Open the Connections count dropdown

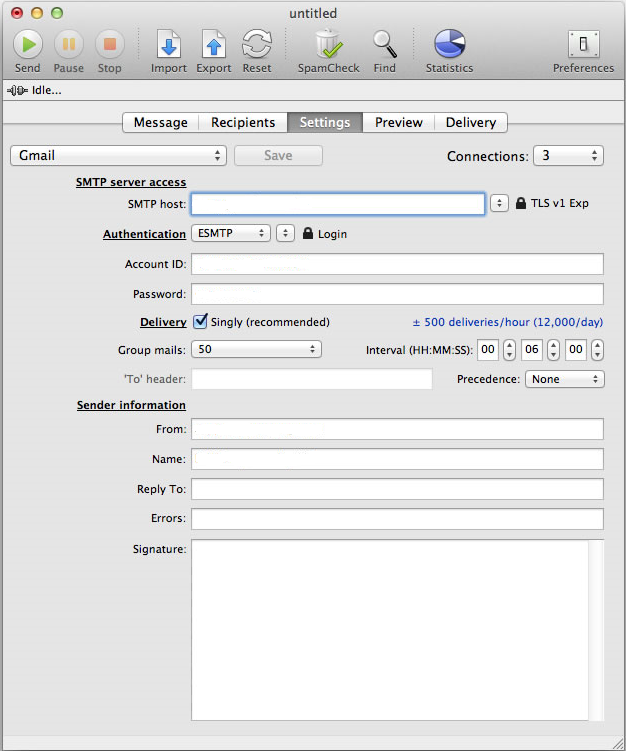pos(568,156)
